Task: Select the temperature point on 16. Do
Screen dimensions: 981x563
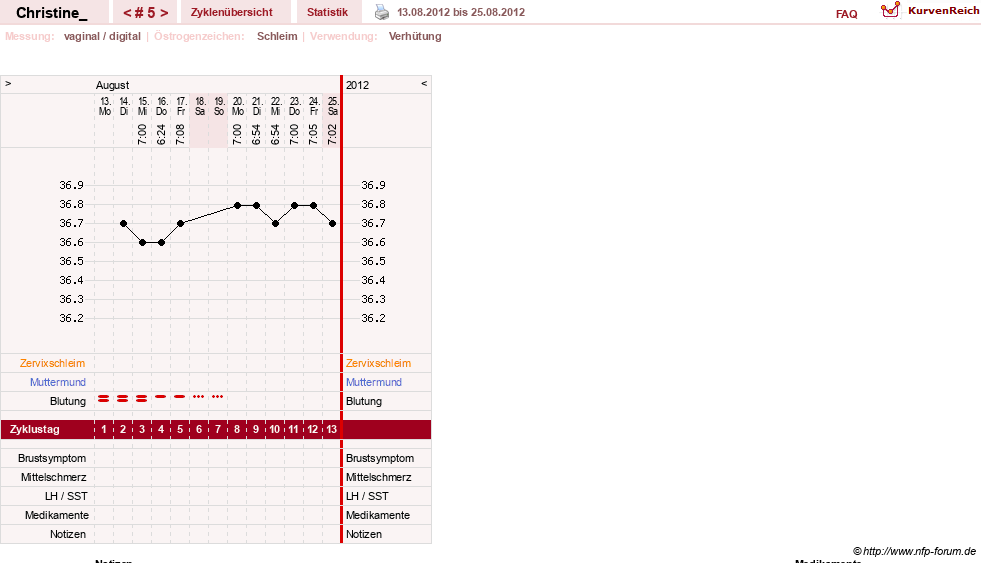Action: click(161, 243)
